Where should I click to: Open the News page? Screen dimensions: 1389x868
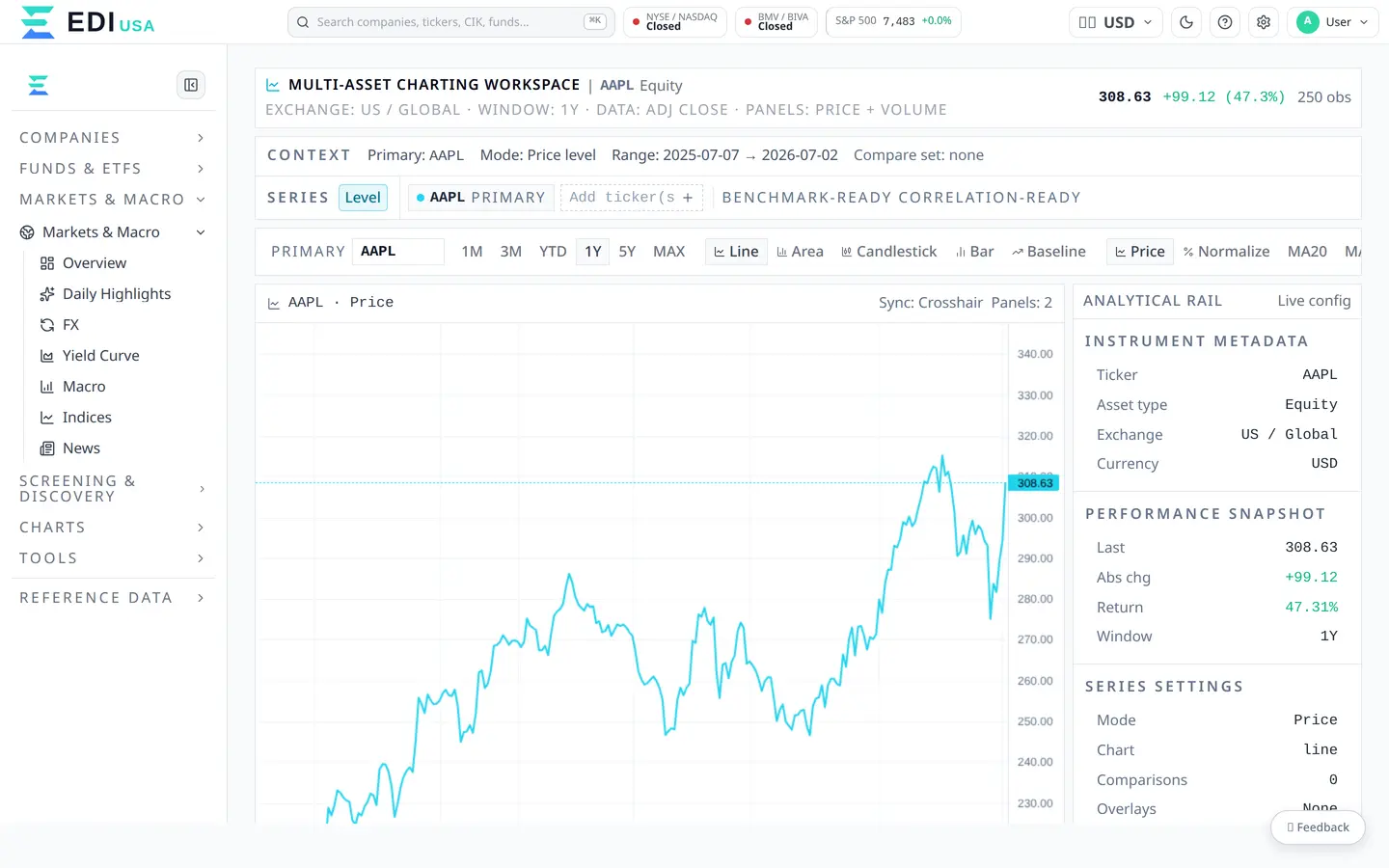[x=81, y=448]
